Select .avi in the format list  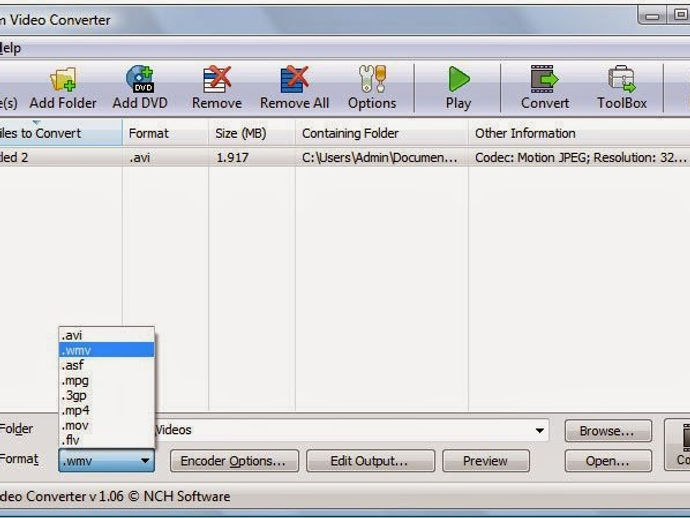pyautogui.click(x=106, y=335)
